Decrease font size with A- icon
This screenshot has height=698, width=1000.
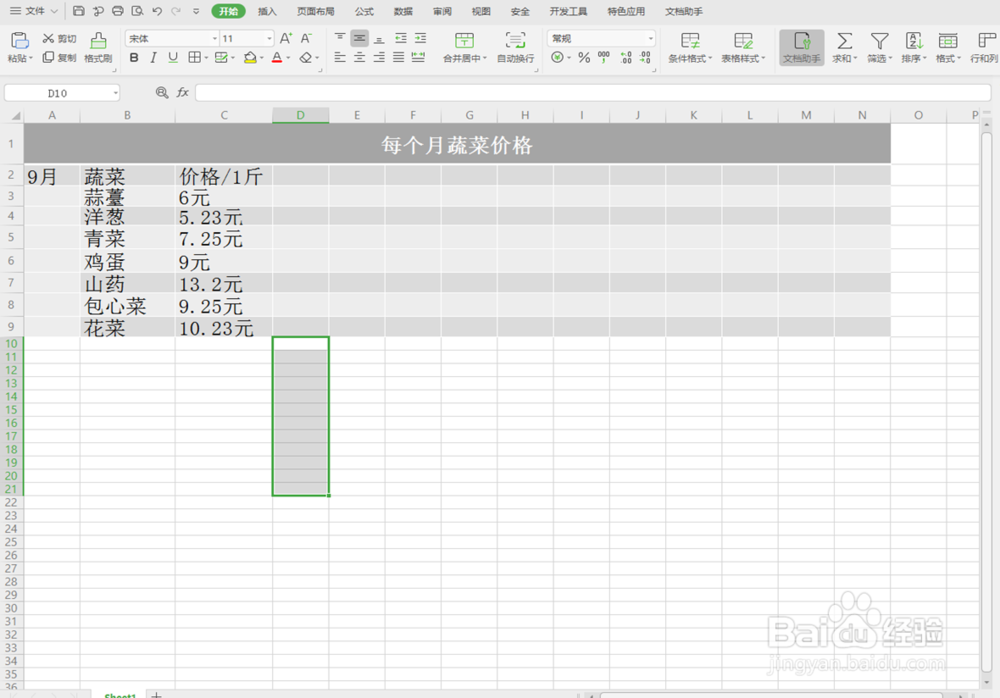(307, 38)
